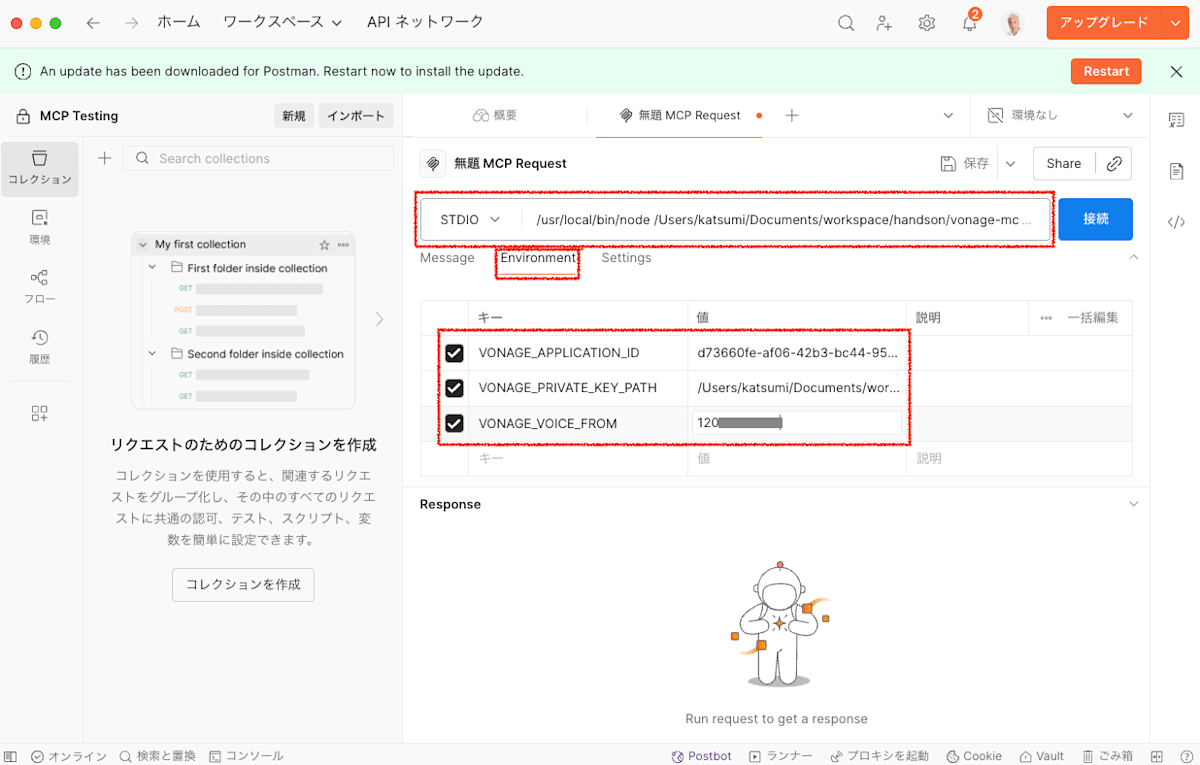Screen dimensions: 1200x765
Task: Go to next onboarding card arrow
Action: tap(379, 319)
